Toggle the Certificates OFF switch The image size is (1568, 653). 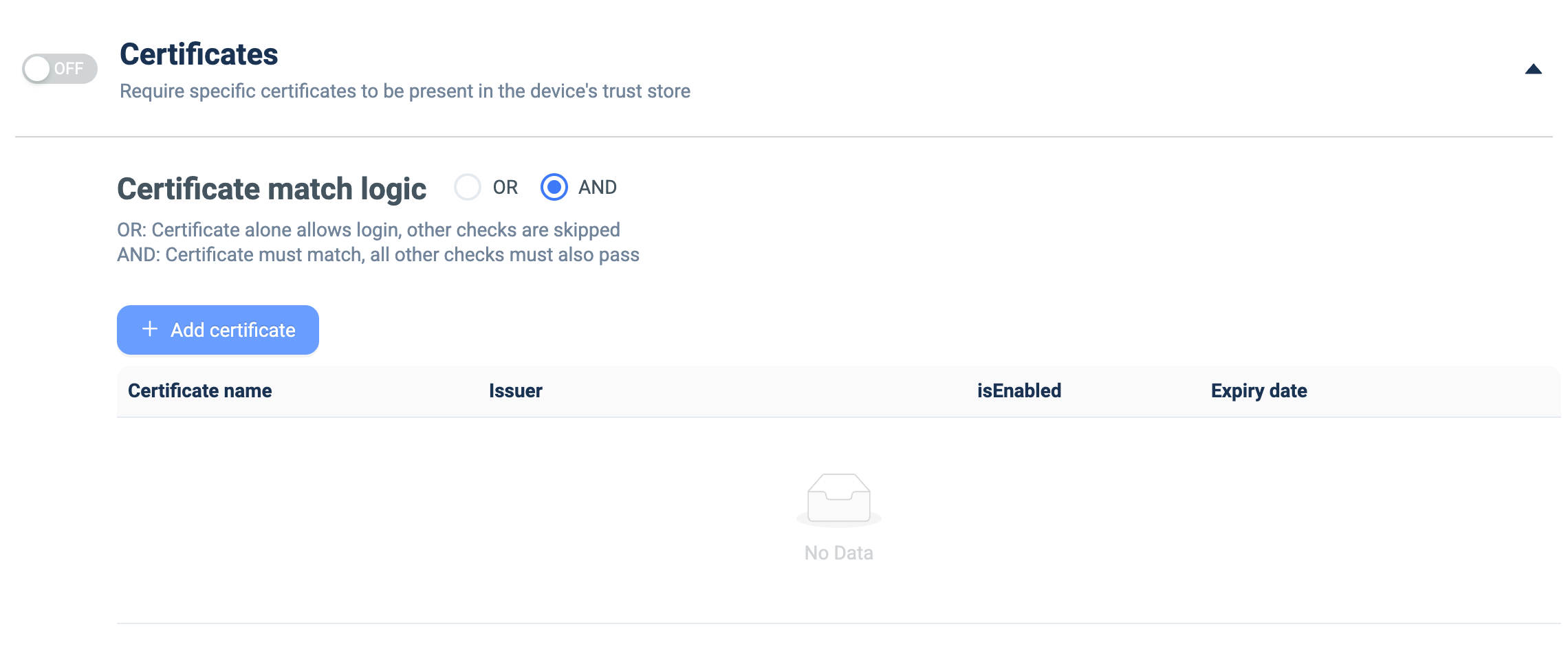coord(60,69)
